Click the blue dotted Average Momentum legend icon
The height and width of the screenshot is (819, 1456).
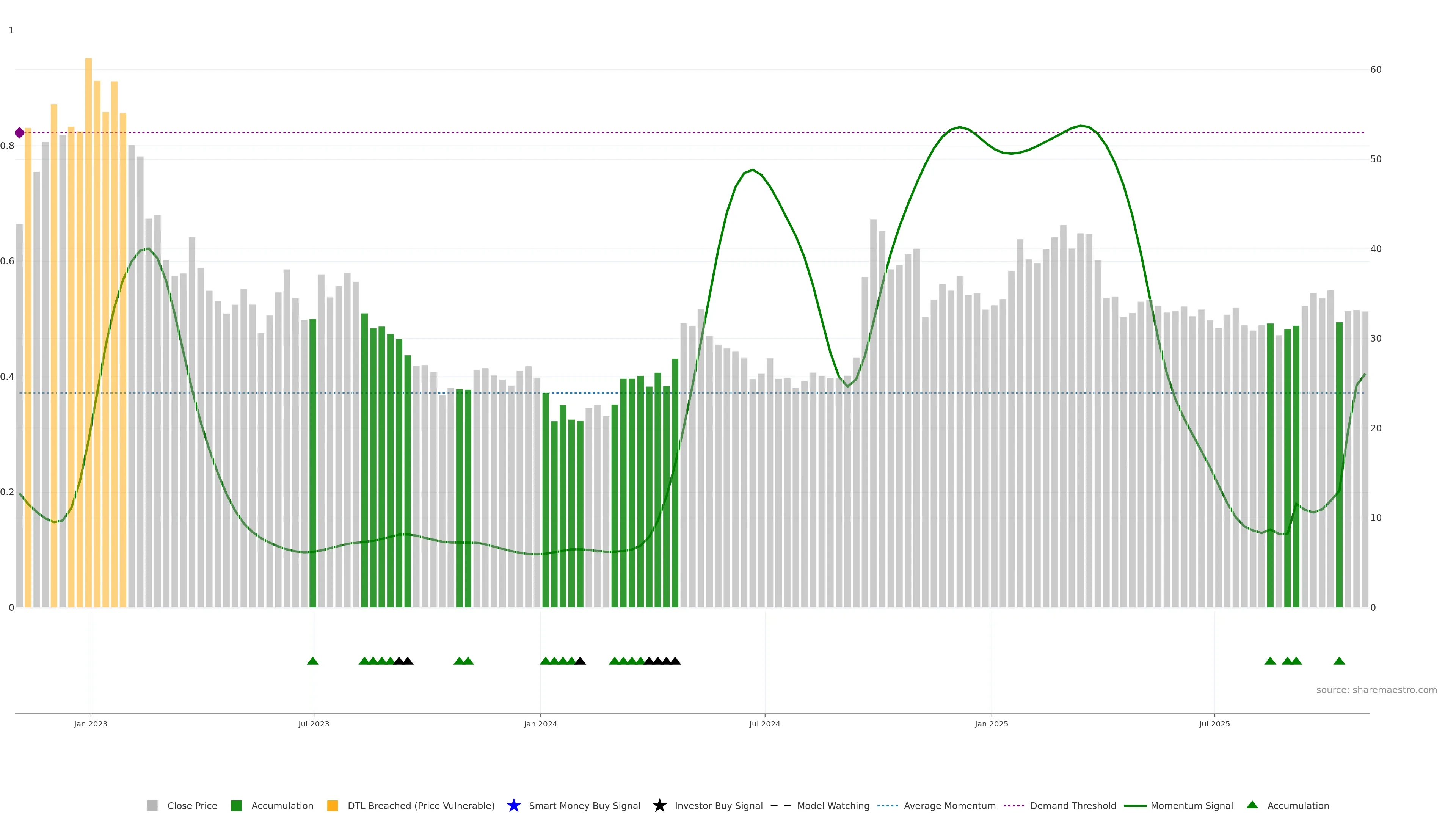click(887, 805)
